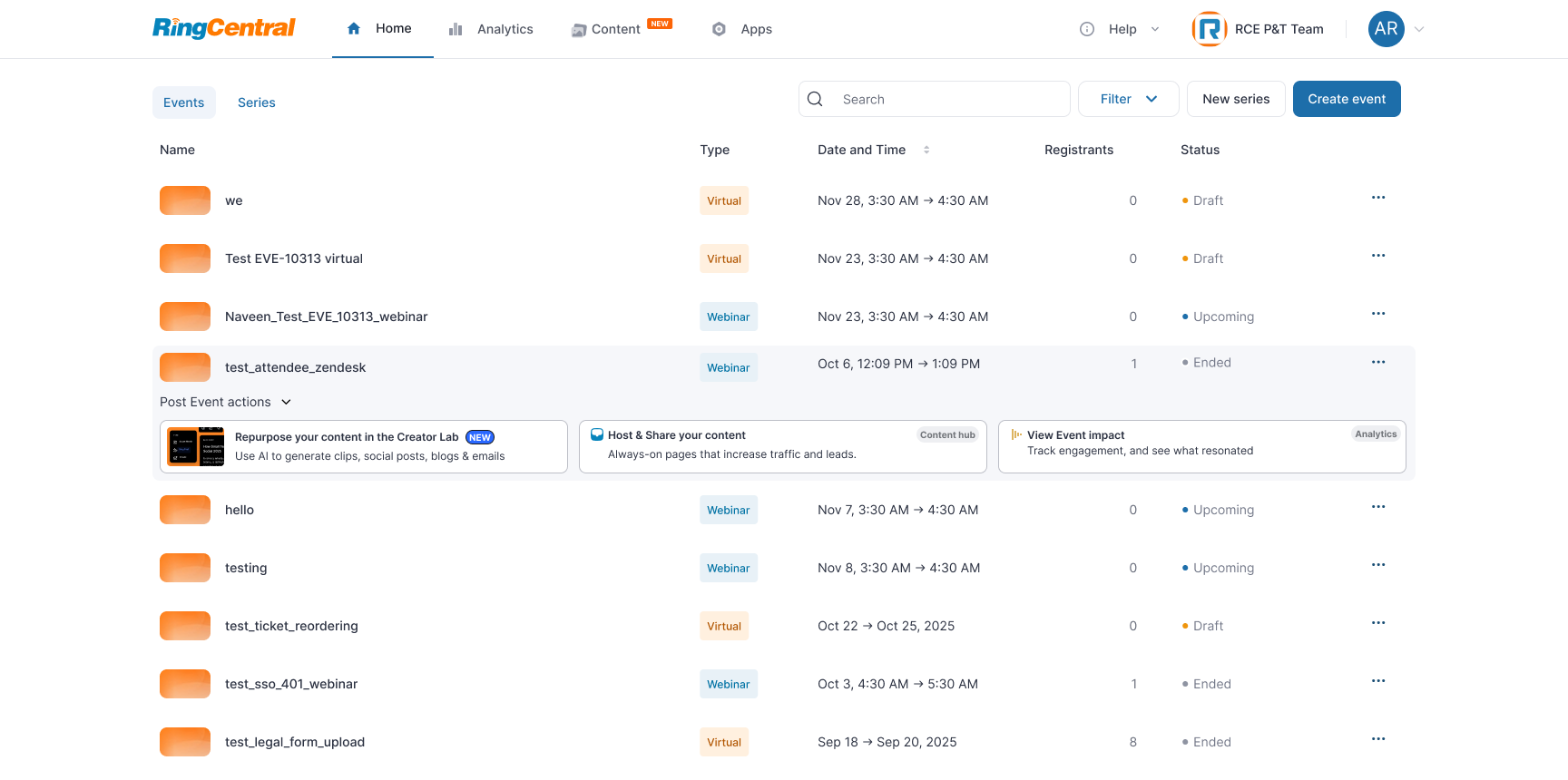Image resolution: width=1568 pixels, height=780 pixels.
Task: Open the Creator Lab repurpose content card
Action: 364,446
